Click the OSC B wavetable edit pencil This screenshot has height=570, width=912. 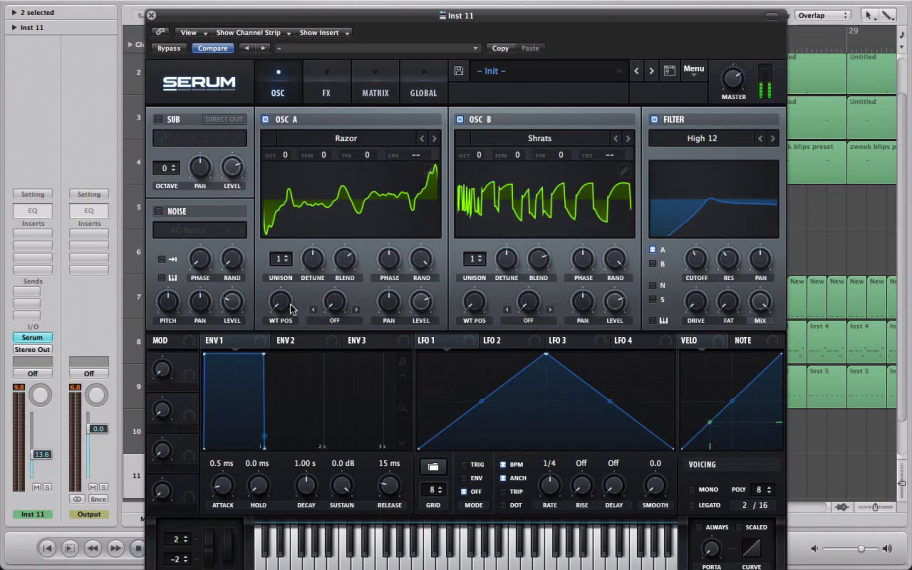tap(624, 170)
